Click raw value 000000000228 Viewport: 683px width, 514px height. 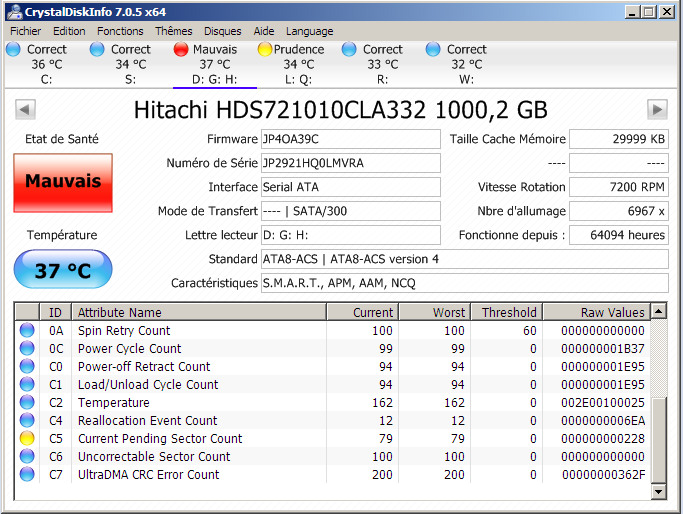[603, 439]
